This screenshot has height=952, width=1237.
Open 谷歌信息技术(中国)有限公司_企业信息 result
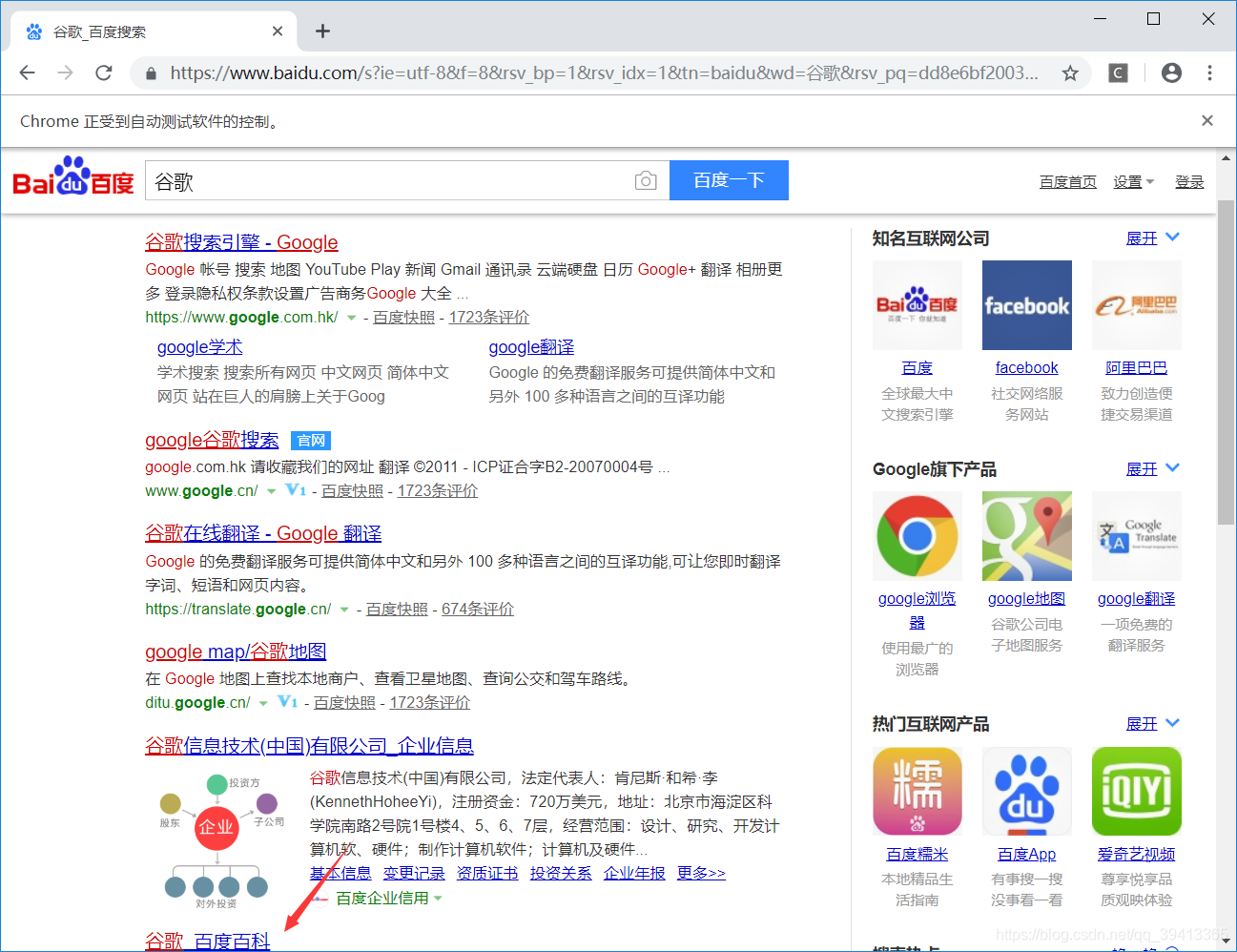309,746
